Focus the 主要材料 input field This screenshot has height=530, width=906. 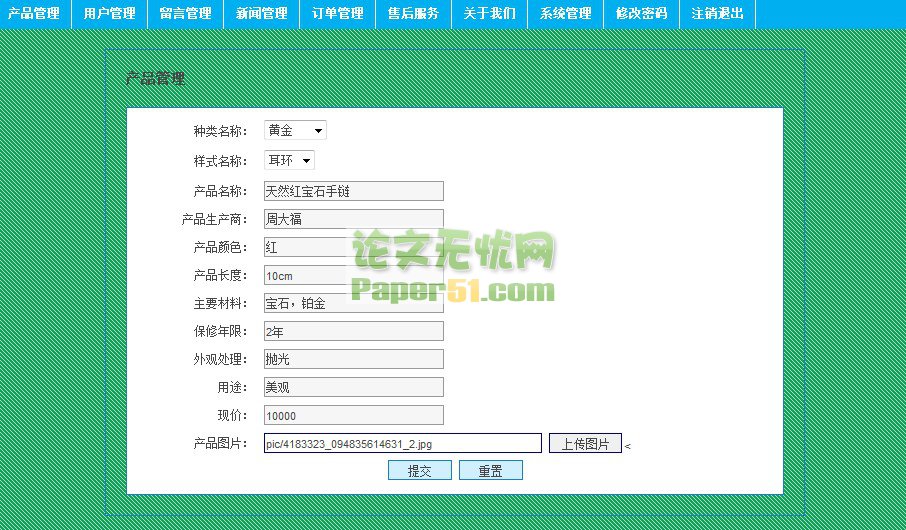click(x=354, y=303)
